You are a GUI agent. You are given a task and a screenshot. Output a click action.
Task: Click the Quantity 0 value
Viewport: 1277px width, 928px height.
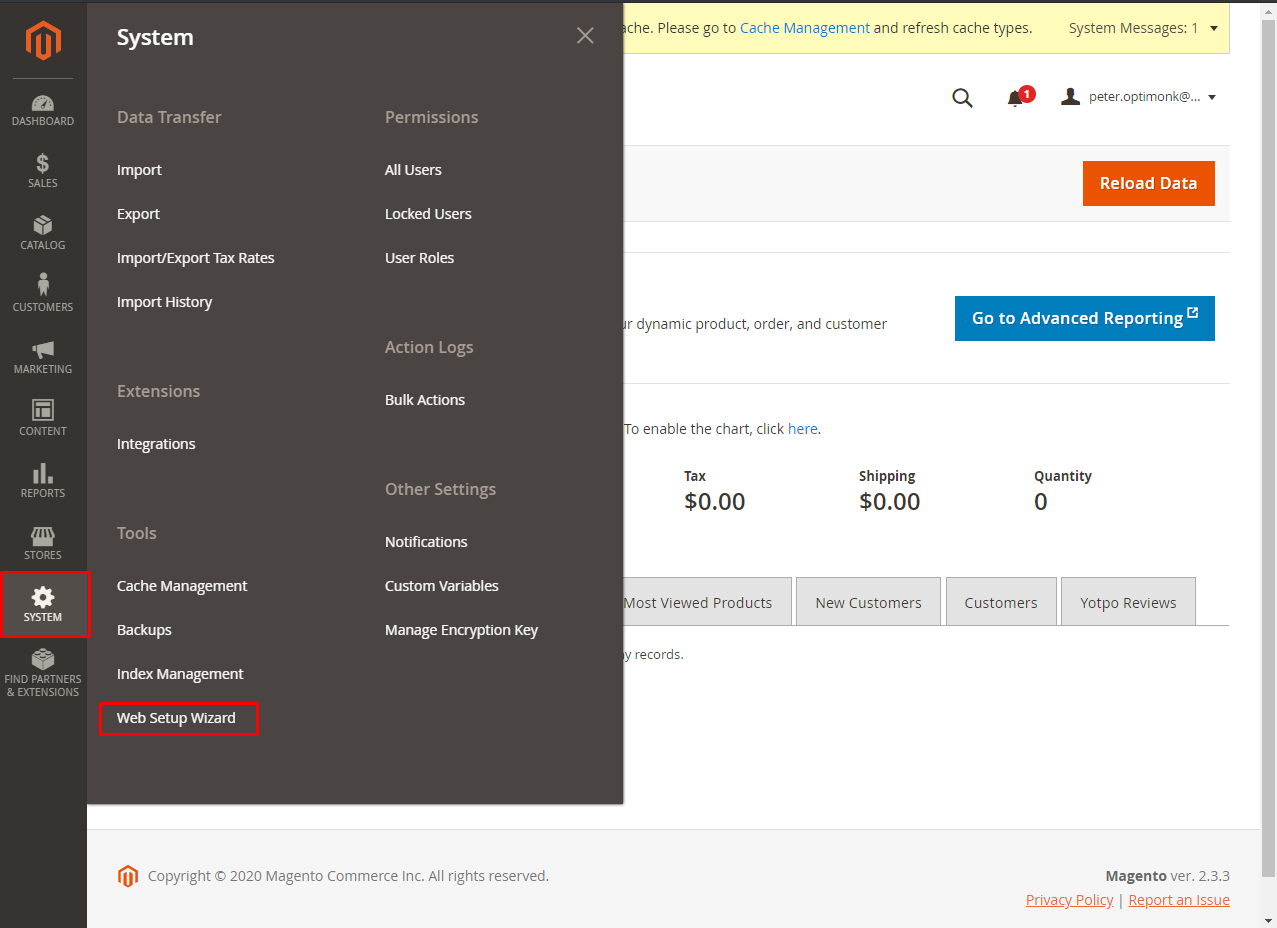[x=1040, y=501]
